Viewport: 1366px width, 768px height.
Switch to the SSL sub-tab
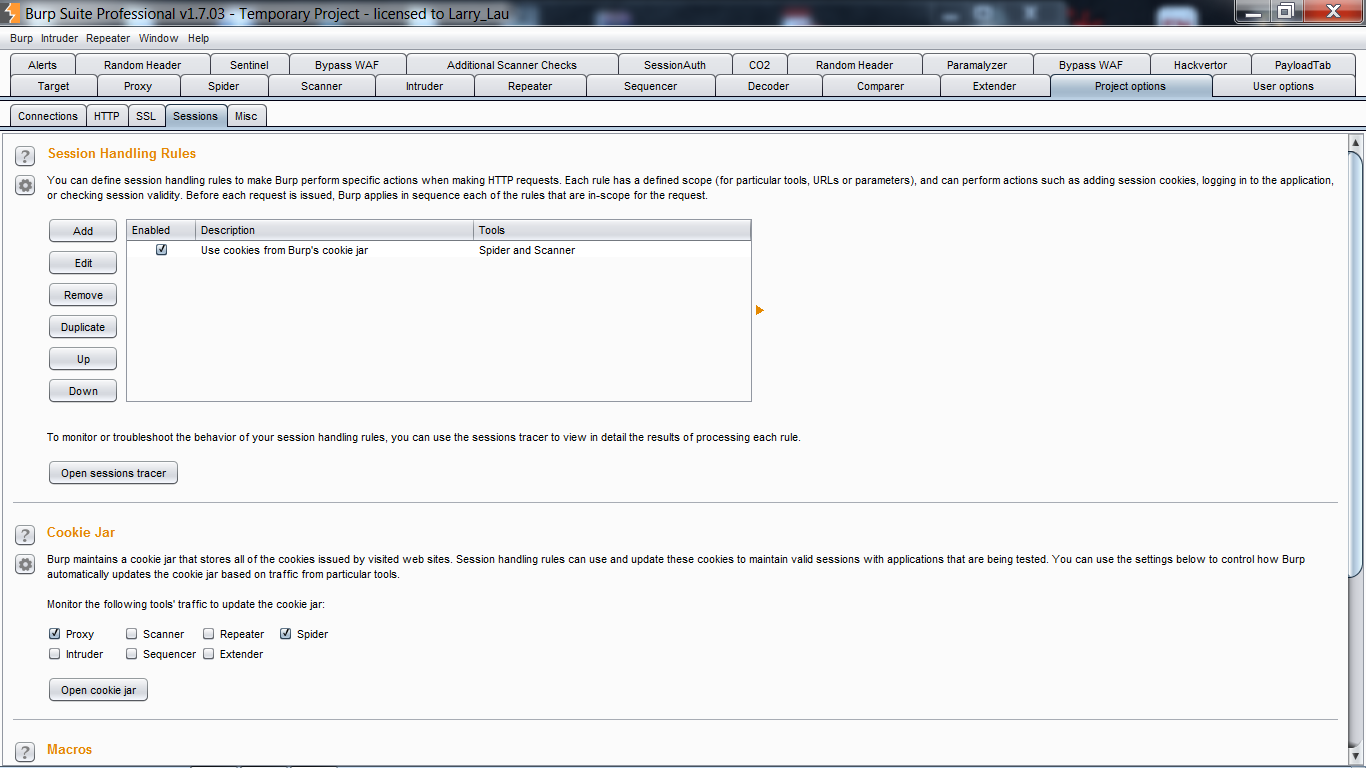pos(146,116)
